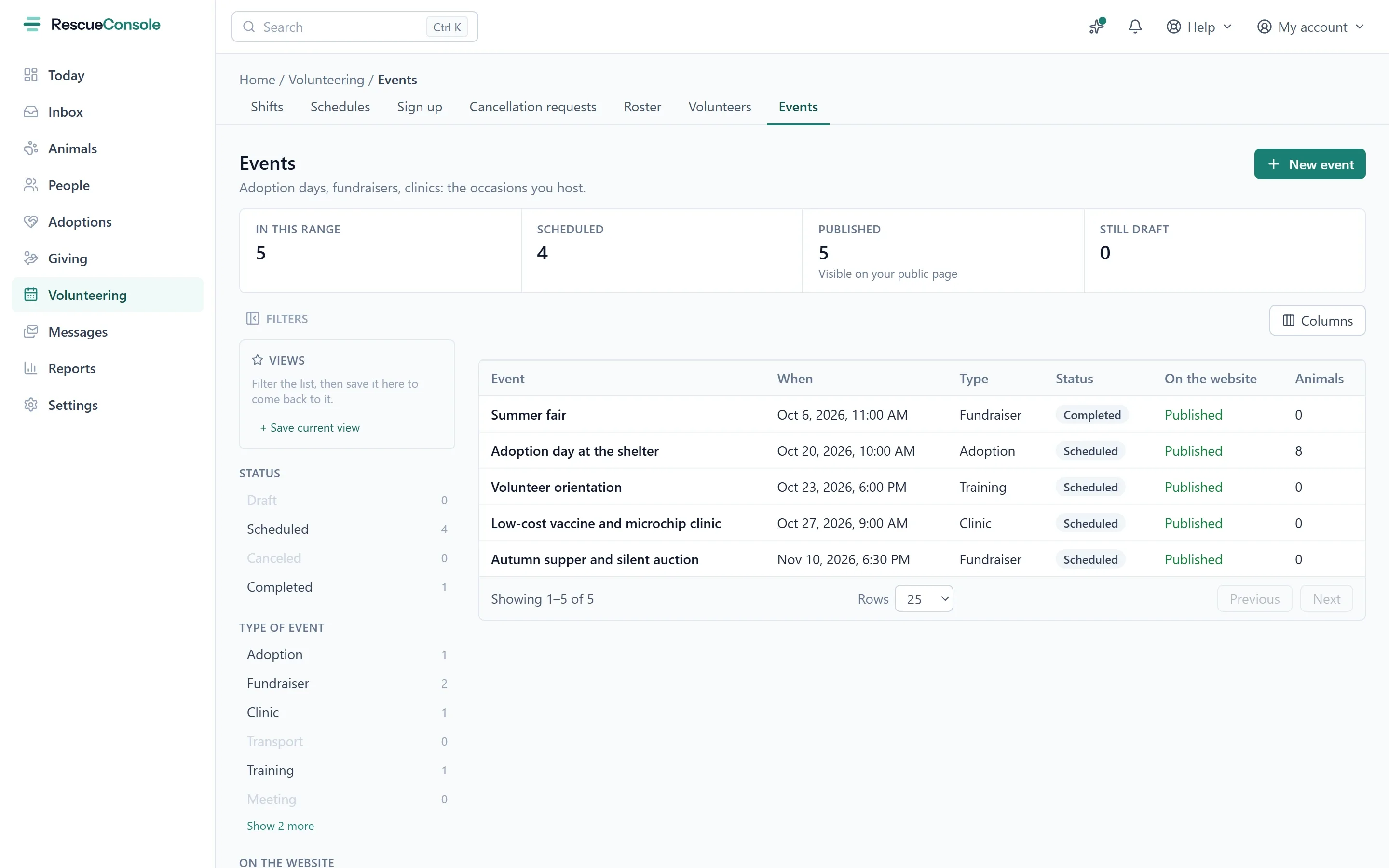Go to the Volunteering breadcrumb
The image size is (1389, 868).
[326, 80]
